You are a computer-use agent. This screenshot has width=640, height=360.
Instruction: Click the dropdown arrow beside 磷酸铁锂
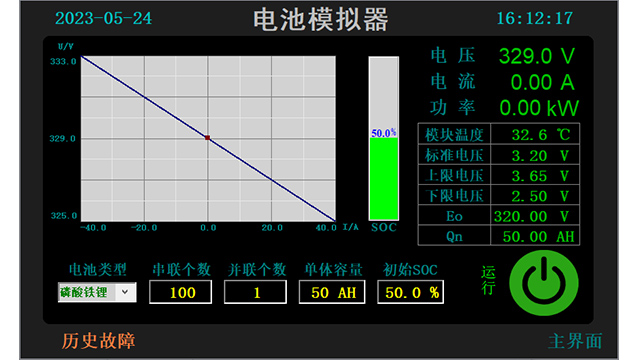(x=125, y=292)
